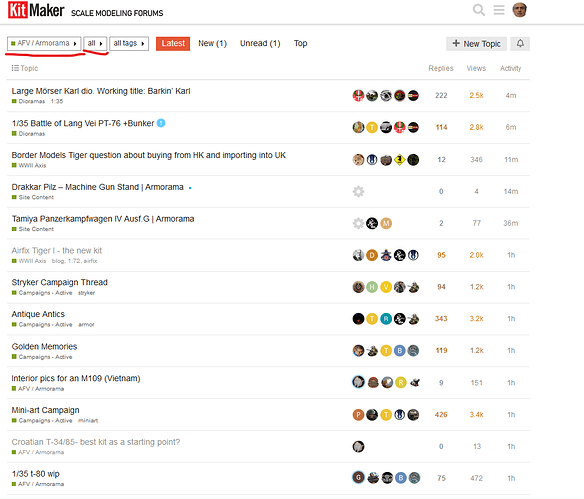Click the 4m activity time for Mörser Karl

tap(511, 95)
